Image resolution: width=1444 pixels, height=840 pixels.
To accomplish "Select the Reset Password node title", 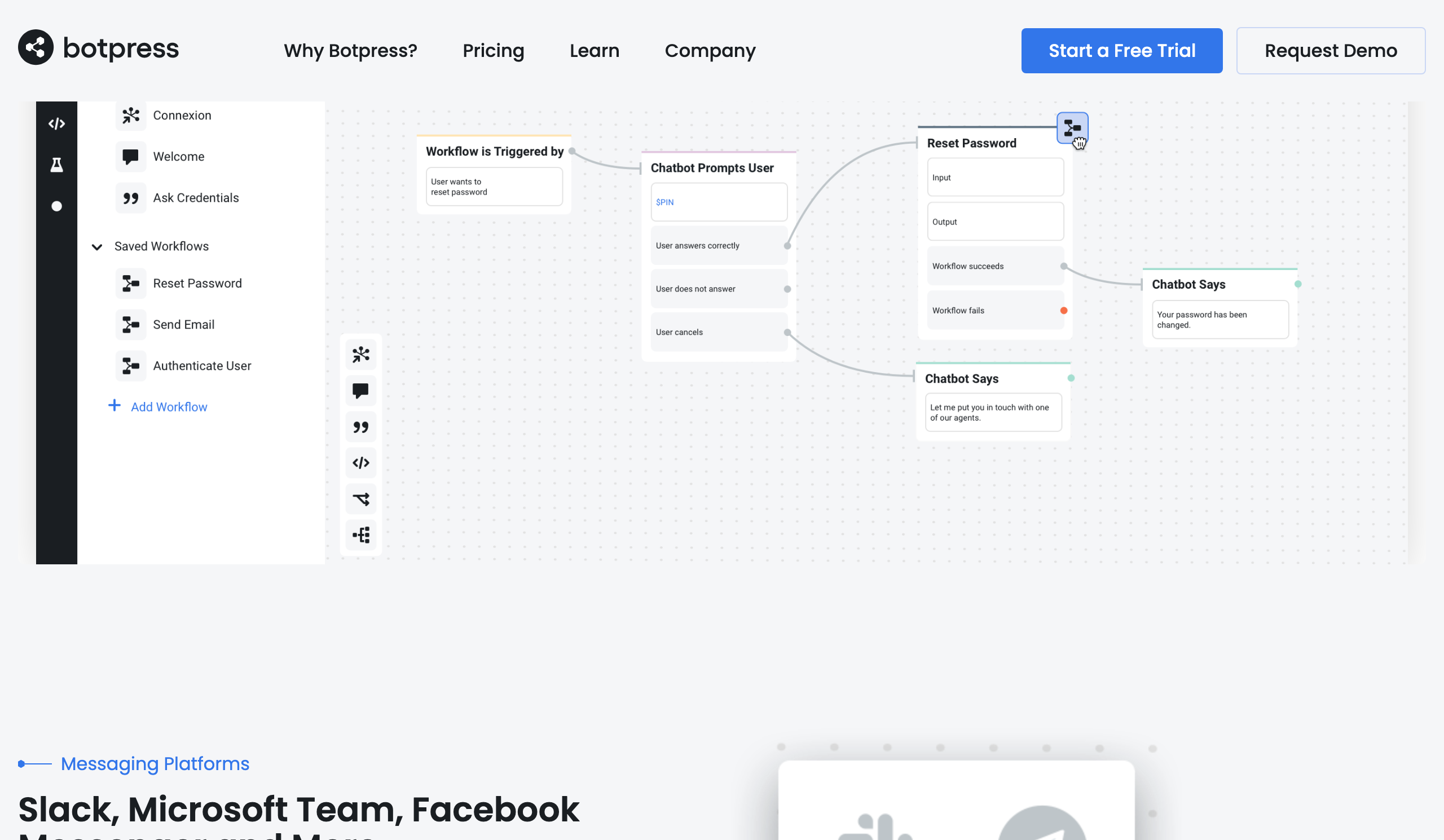I will 971,143.
